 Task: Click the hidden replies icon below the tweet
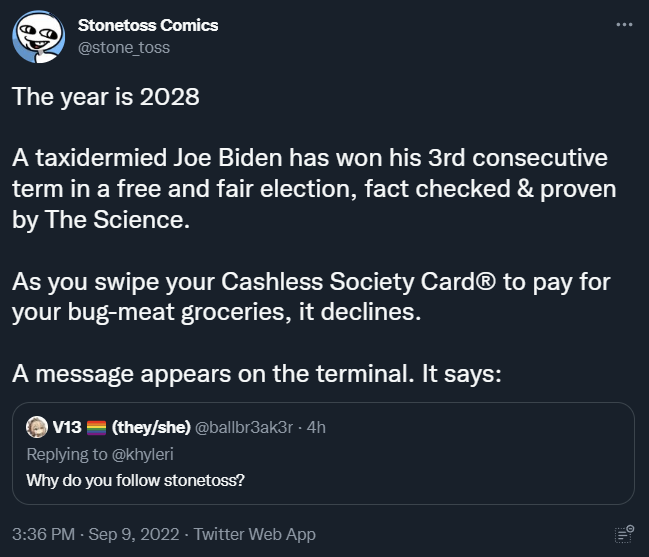tap(624, 533)
